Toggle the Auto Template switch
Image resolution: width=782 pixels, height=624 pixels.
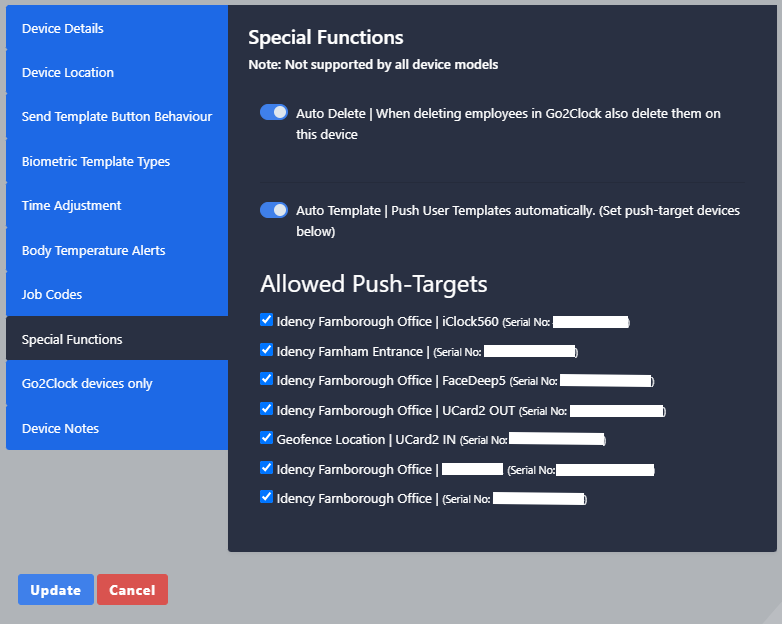tap(274, 210)
